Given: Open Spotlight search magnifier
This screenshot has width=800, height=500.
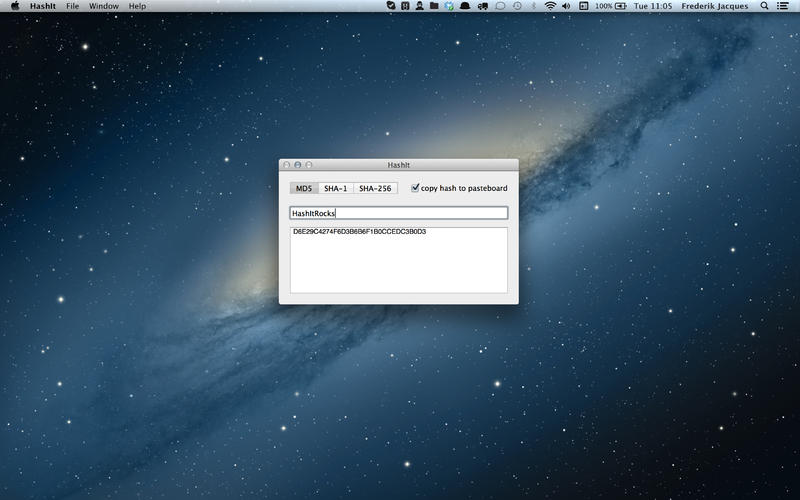Looking at the screenshot, I should click(x=765, y=6).
